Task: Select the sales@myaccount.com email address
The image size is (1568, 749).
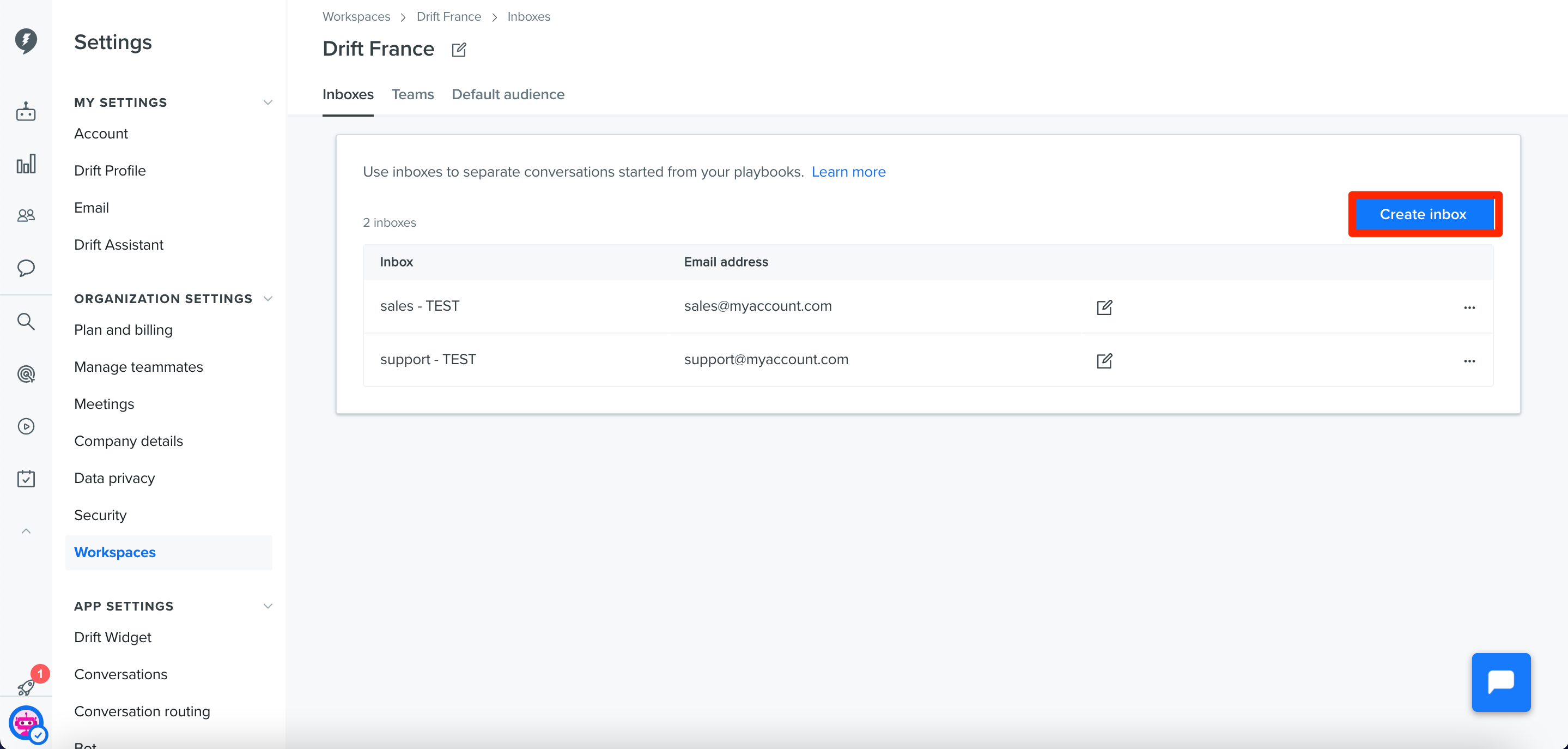Action: (x=758, y=306)
